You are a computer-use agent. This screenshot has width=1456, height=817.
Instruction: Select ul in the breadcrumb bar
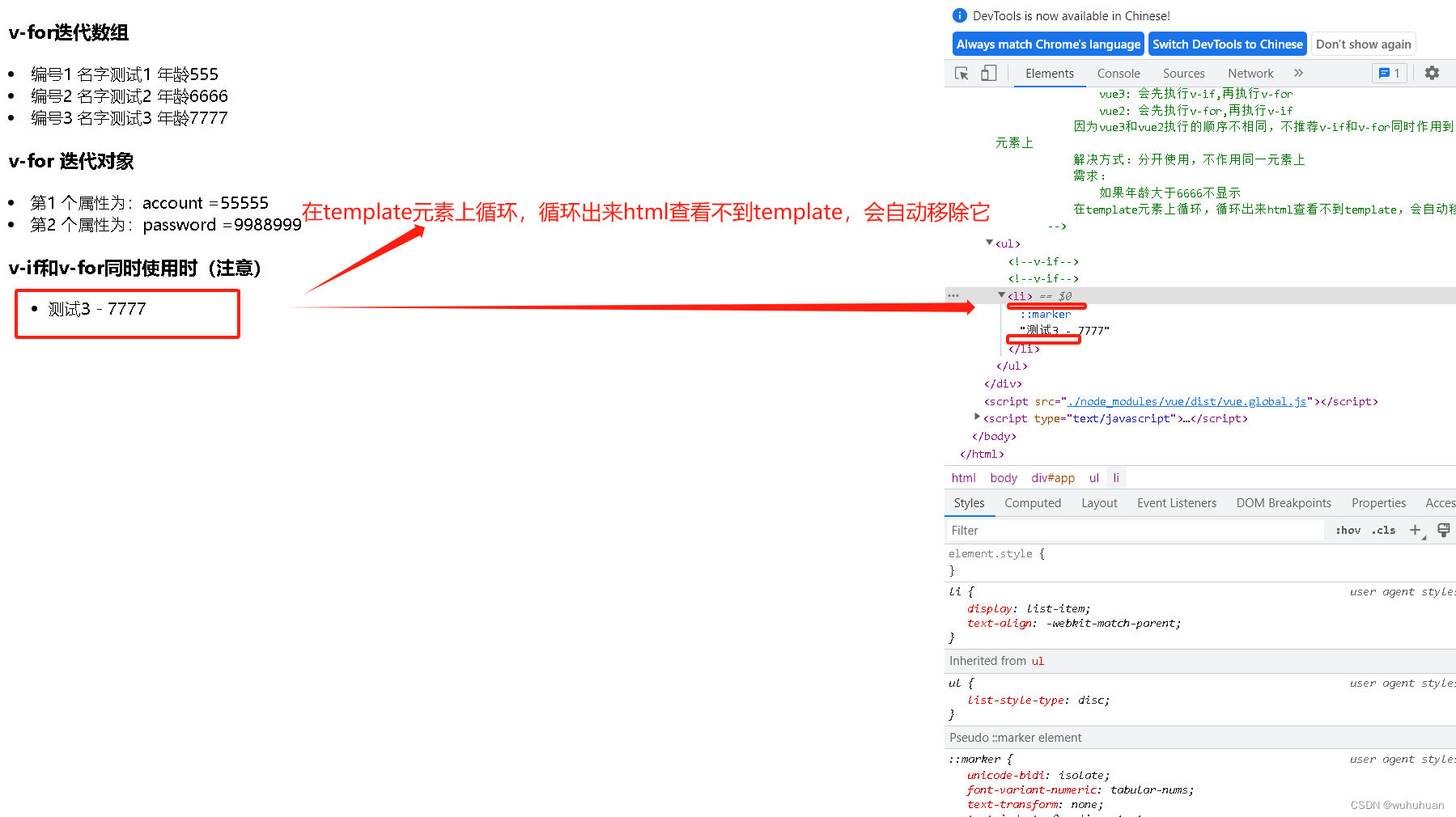pos(1094,478)
